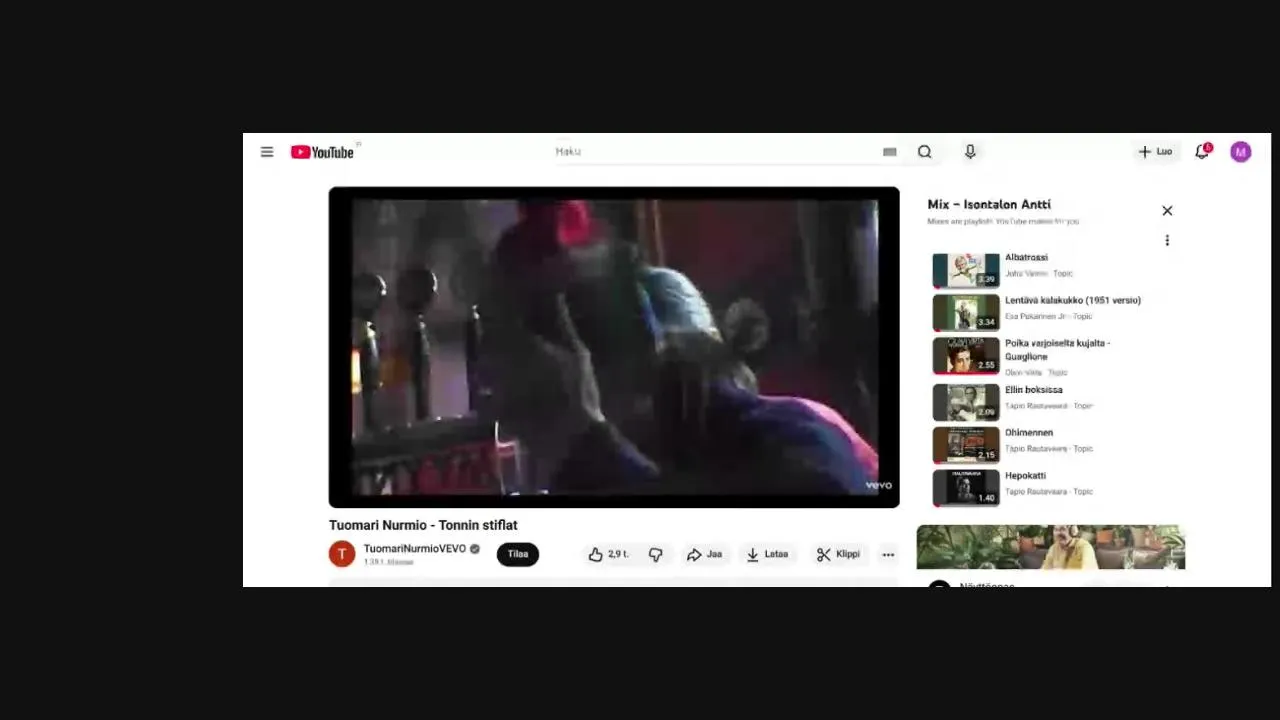Screen dimensions: 1280x720
Task: Open the TuomariNurmioVEVO channel name link
Action: point(415,549)
